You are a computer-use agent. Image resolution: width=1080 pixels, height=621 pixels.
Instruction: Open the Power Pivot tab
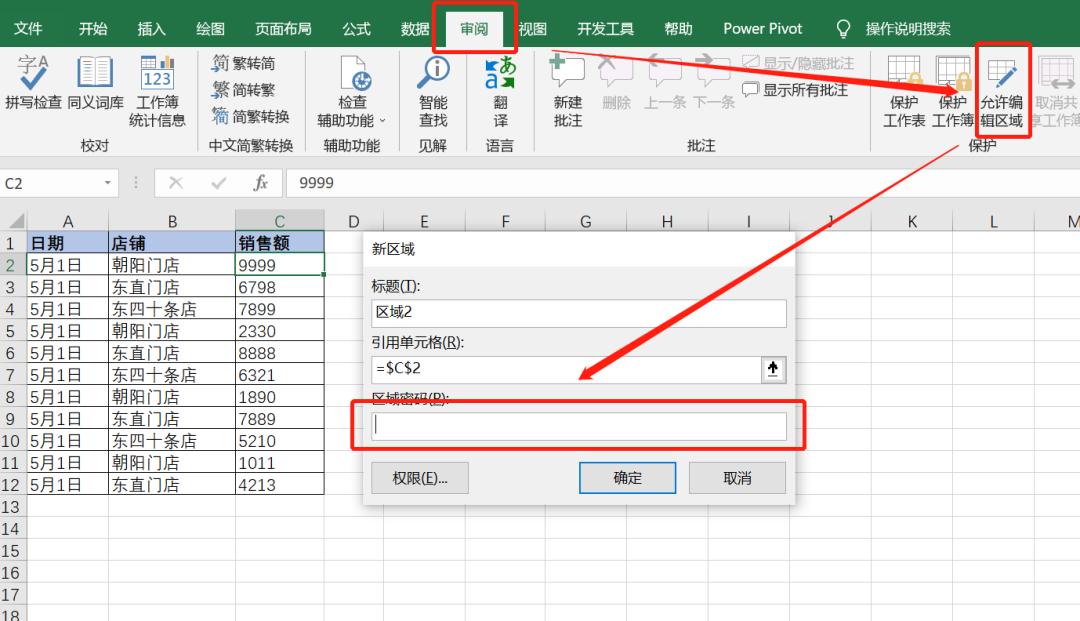pyautogui.click(x=762, y=28)
